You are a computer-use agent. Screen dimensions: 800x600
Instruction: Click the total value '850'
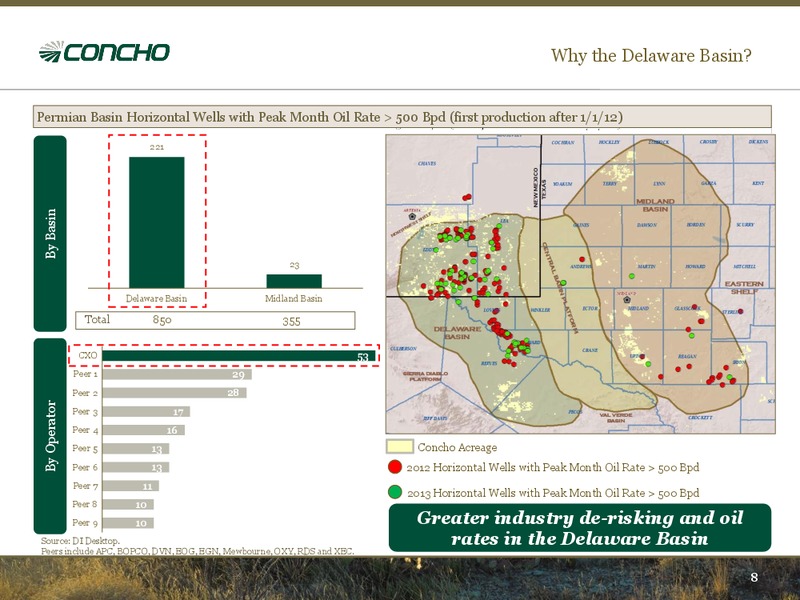tap(162, 320)
